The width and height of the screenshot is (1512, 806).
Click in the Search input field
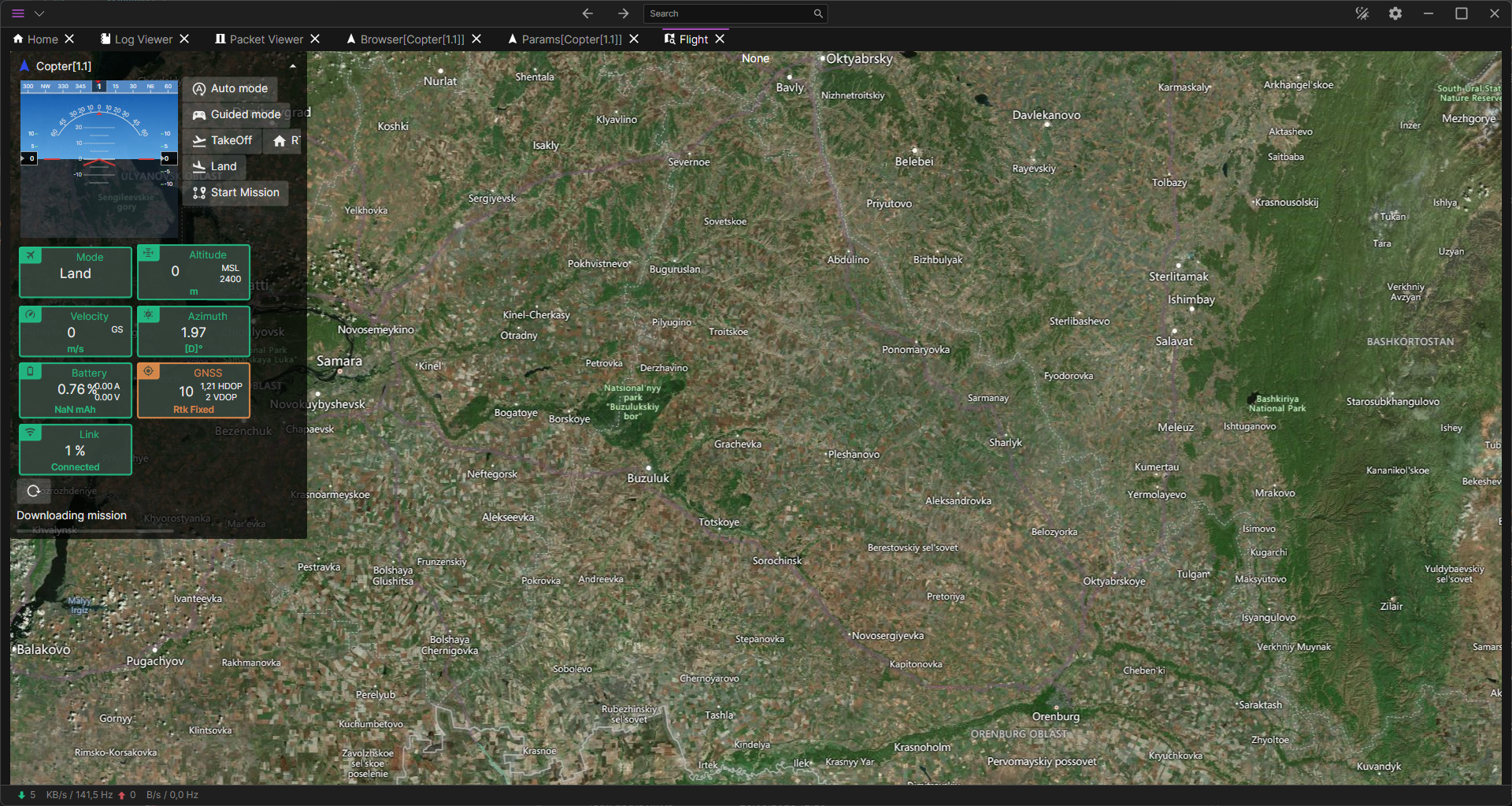click(x=728, y=13)
